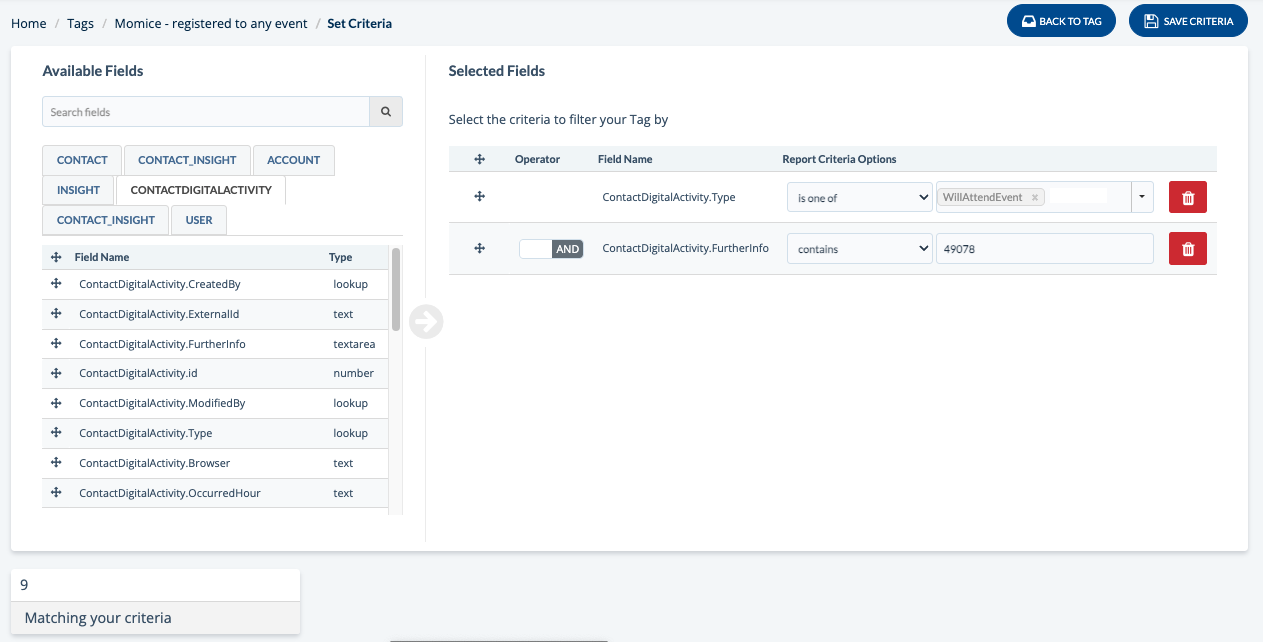Expand the WillAttendEvent value dropdown arrow
The height and width of the screenshot is (642, 1263).
pyautogui.click(x=1142, y=198)
